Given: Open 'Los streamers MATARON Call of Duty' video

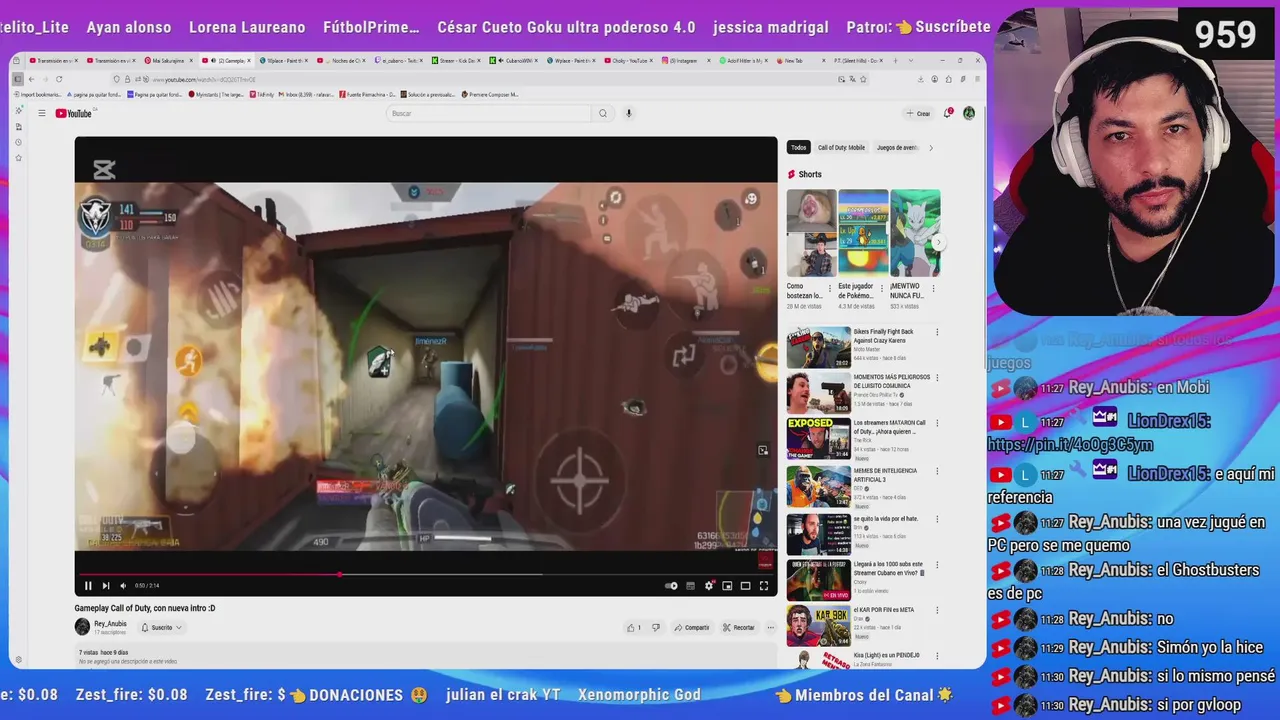Looking at the screenshot, I should (x=818, y=439).
